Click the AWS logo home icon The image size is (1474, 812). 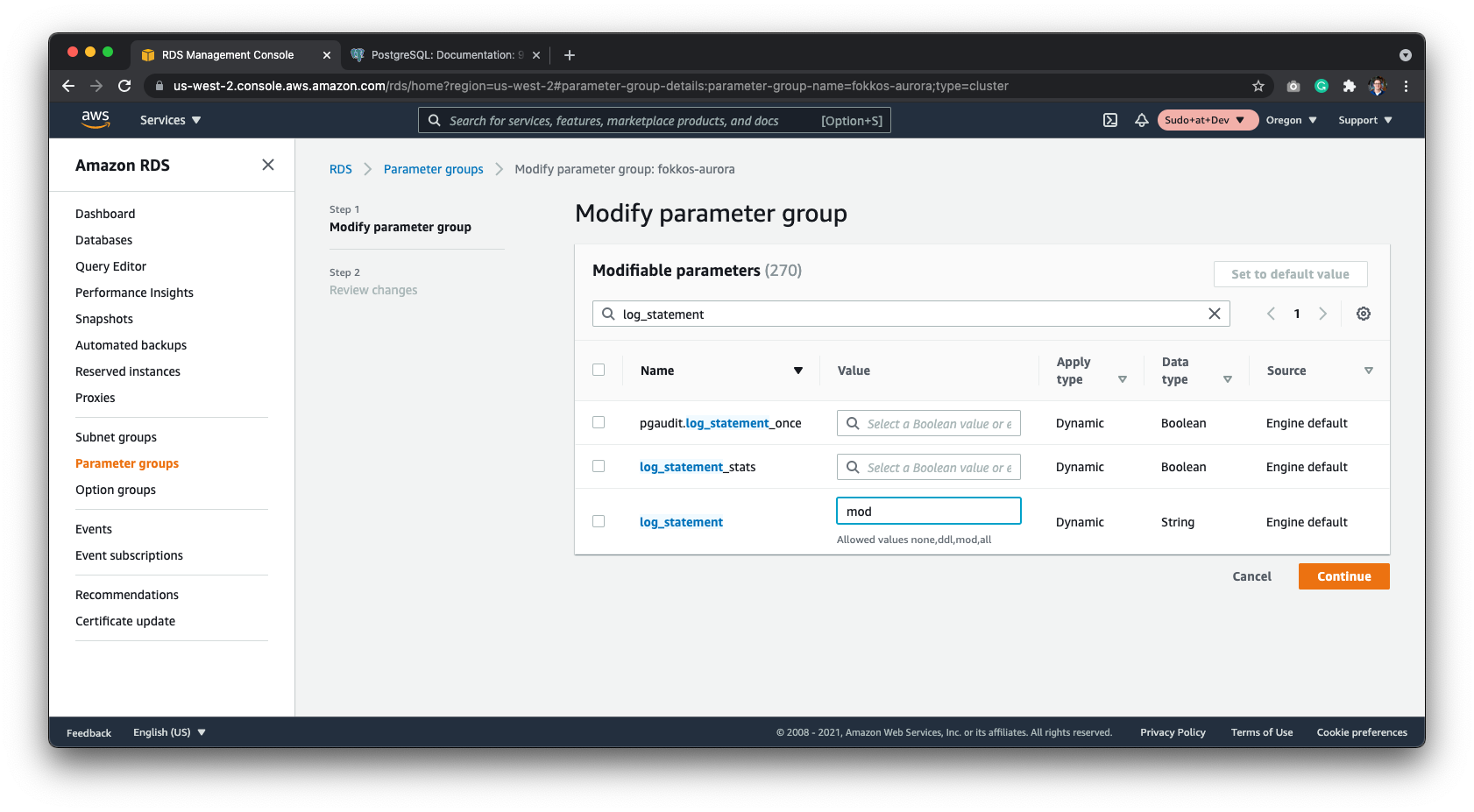[x=96, y=119]
